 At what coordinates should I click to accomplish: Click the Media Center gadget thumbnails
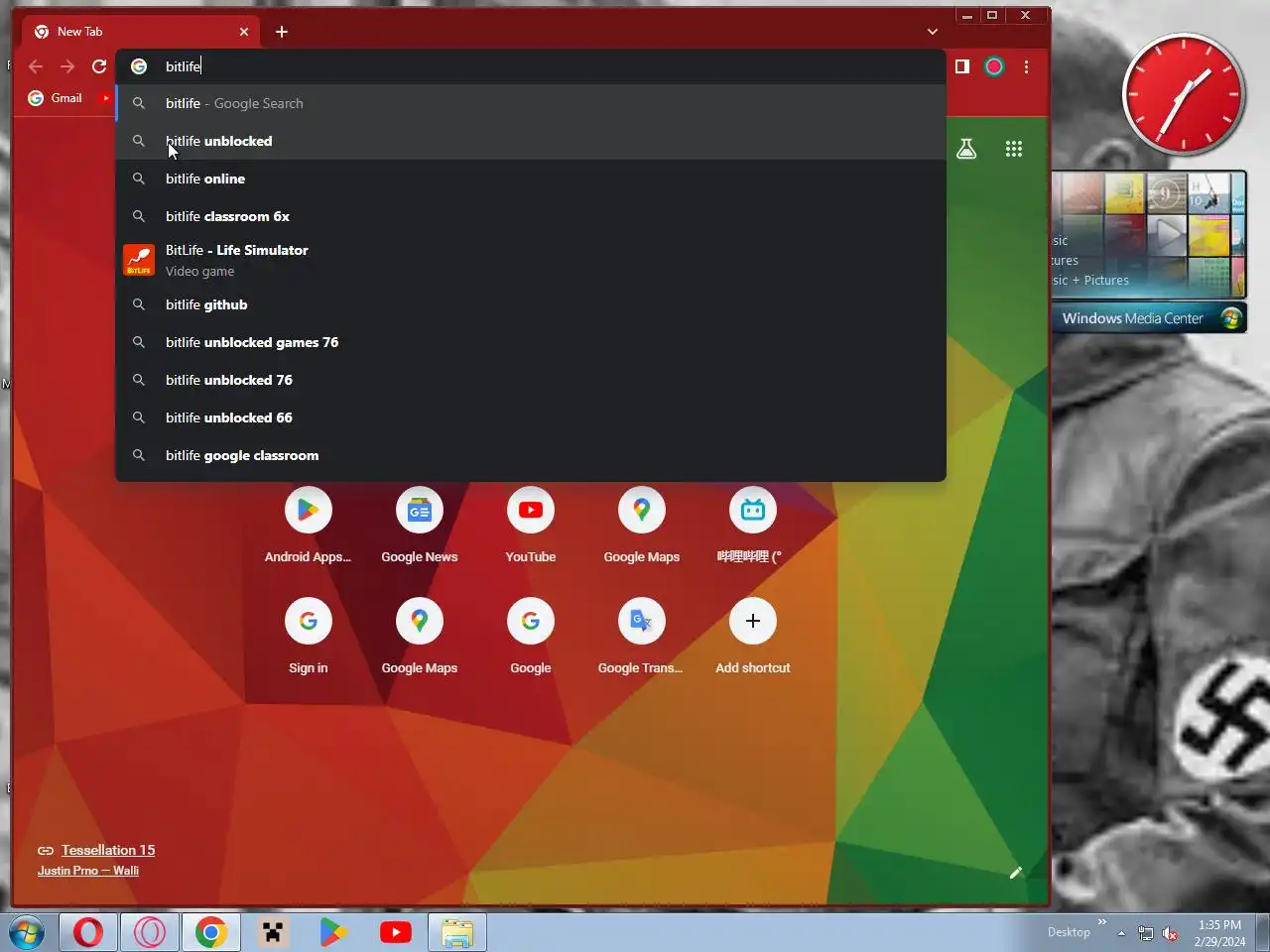coord(1149,235)
